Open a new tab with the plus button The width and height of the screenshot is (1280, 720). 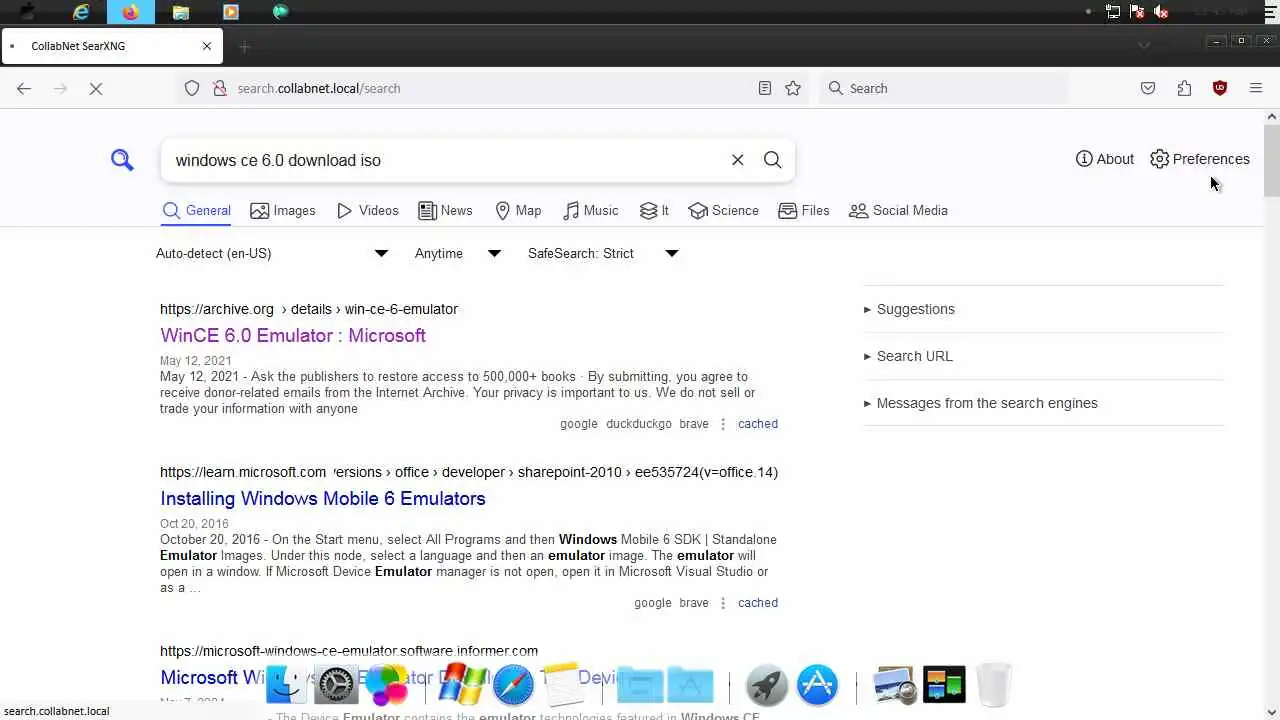coord(244,46)
